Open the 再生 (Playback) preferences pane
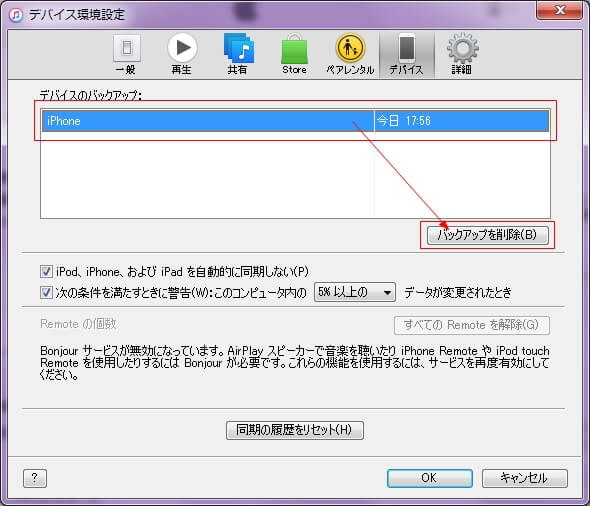590x506 pixels. 182,55
